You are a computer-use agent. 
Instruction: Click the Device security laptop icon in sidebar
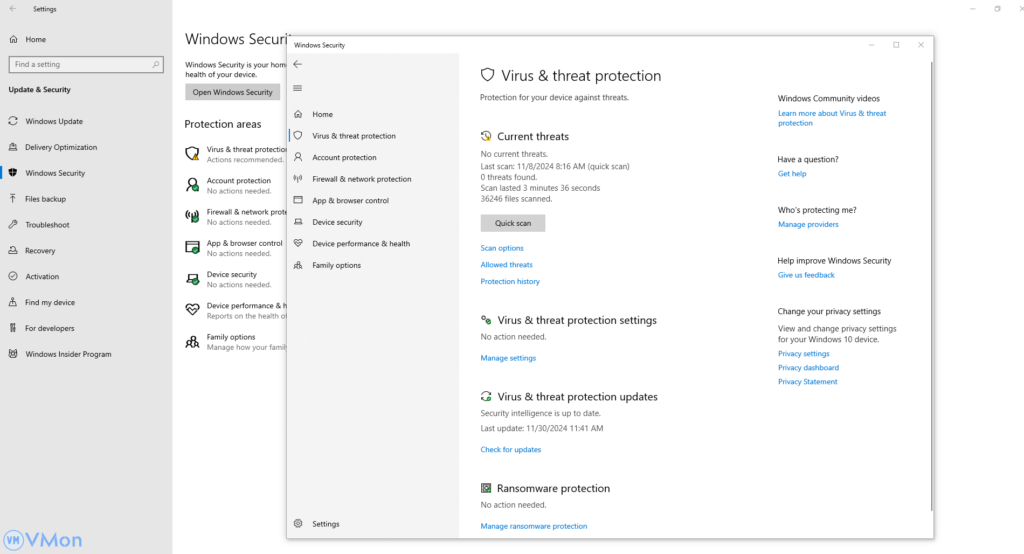pos(298,221)
